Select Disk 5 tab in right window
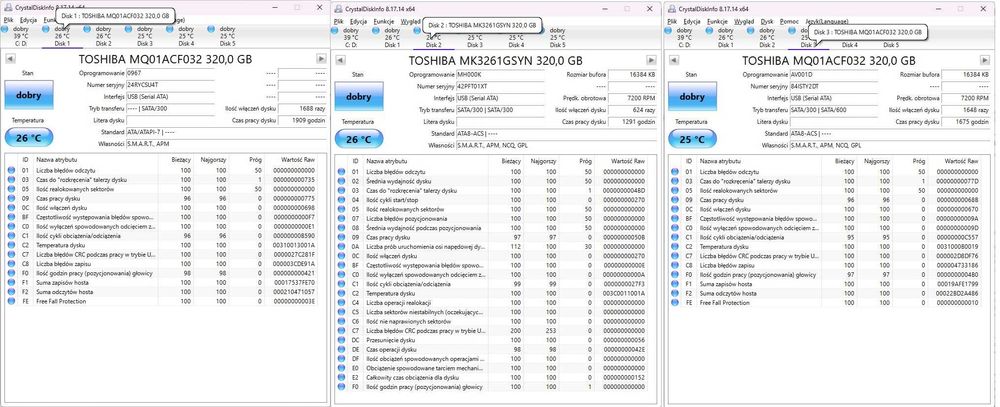The width and height of the screenshot is (1000, 407). 891,38
